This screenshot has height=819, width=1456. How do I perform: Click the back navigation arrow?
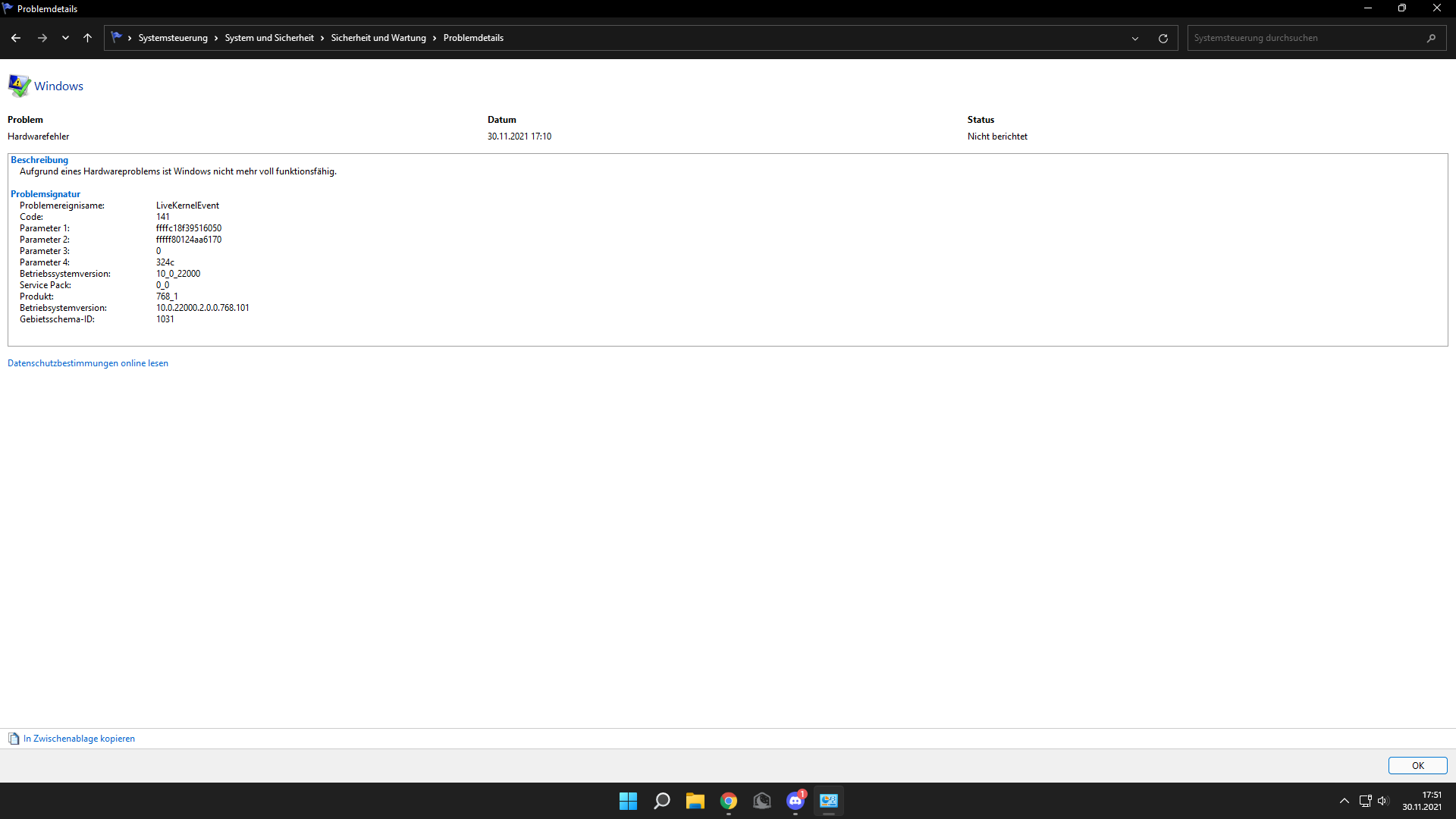click(x=16, y=38)
